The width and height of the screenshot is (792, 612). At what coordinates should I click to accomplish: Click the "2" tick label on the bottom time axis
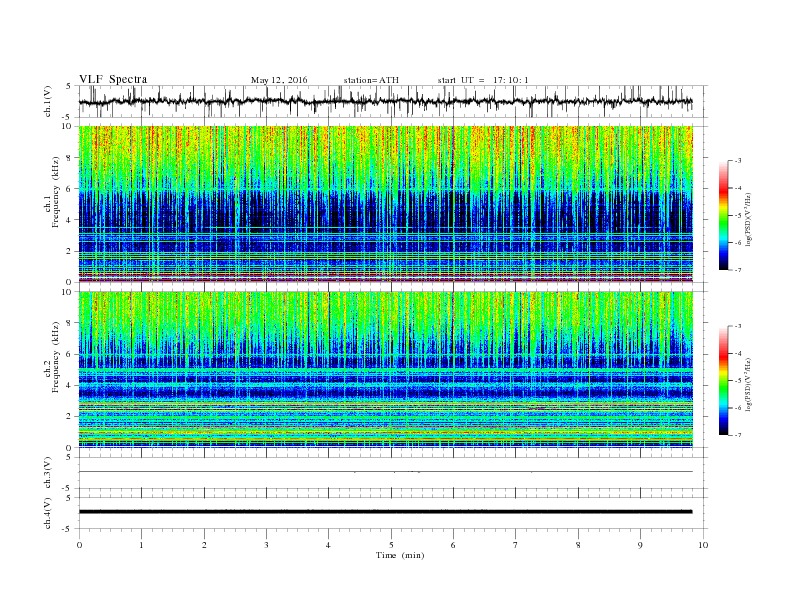pyautogui.click(x=204, y=545)
